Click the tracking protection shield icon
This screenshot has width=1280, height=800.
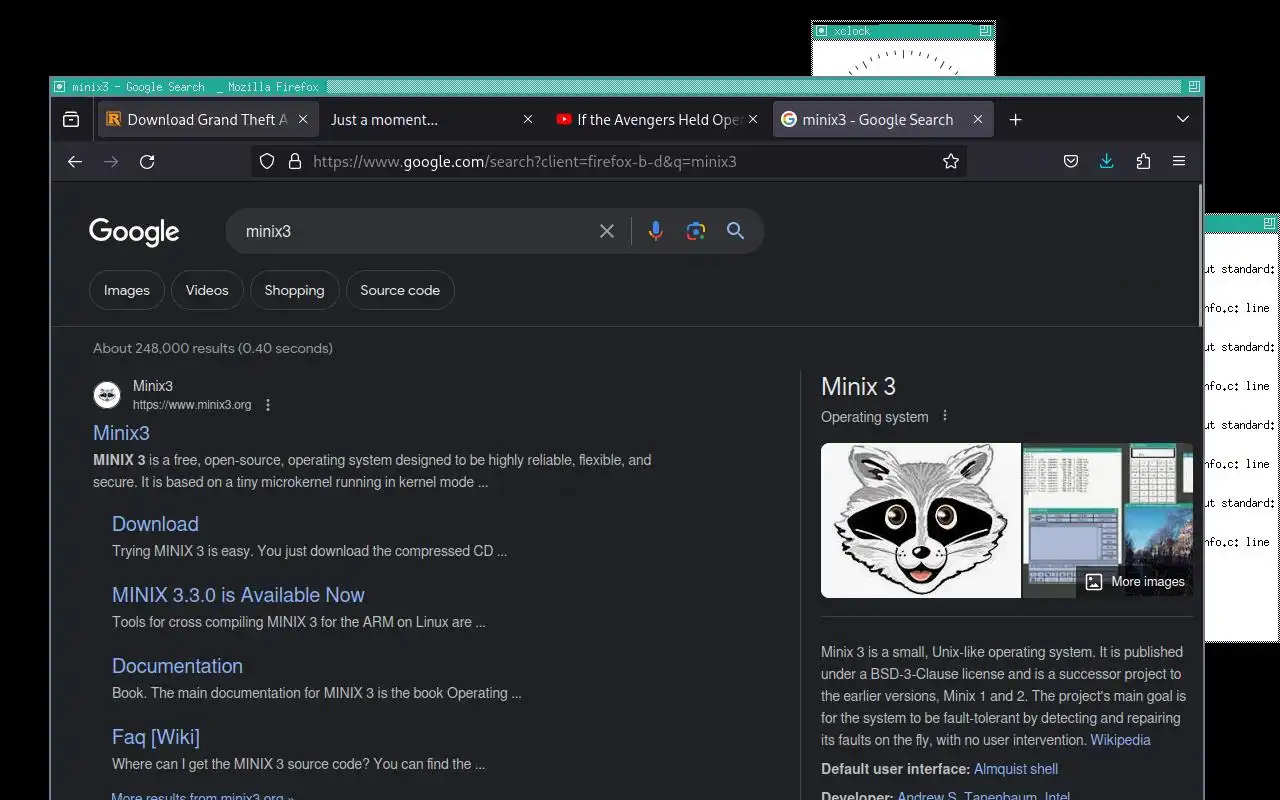pos(267,161)
